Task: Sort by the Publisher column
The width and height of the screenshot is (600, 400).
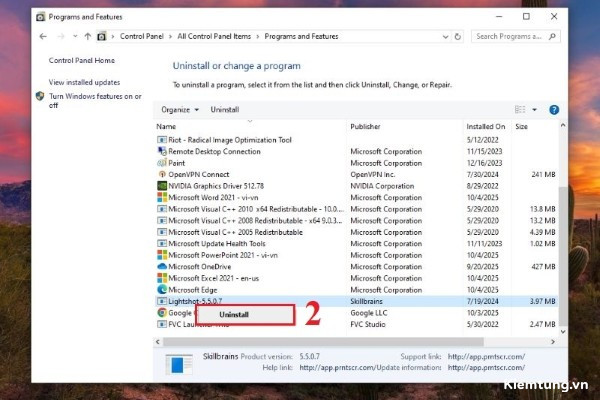Action: click(x=365, y=126)
